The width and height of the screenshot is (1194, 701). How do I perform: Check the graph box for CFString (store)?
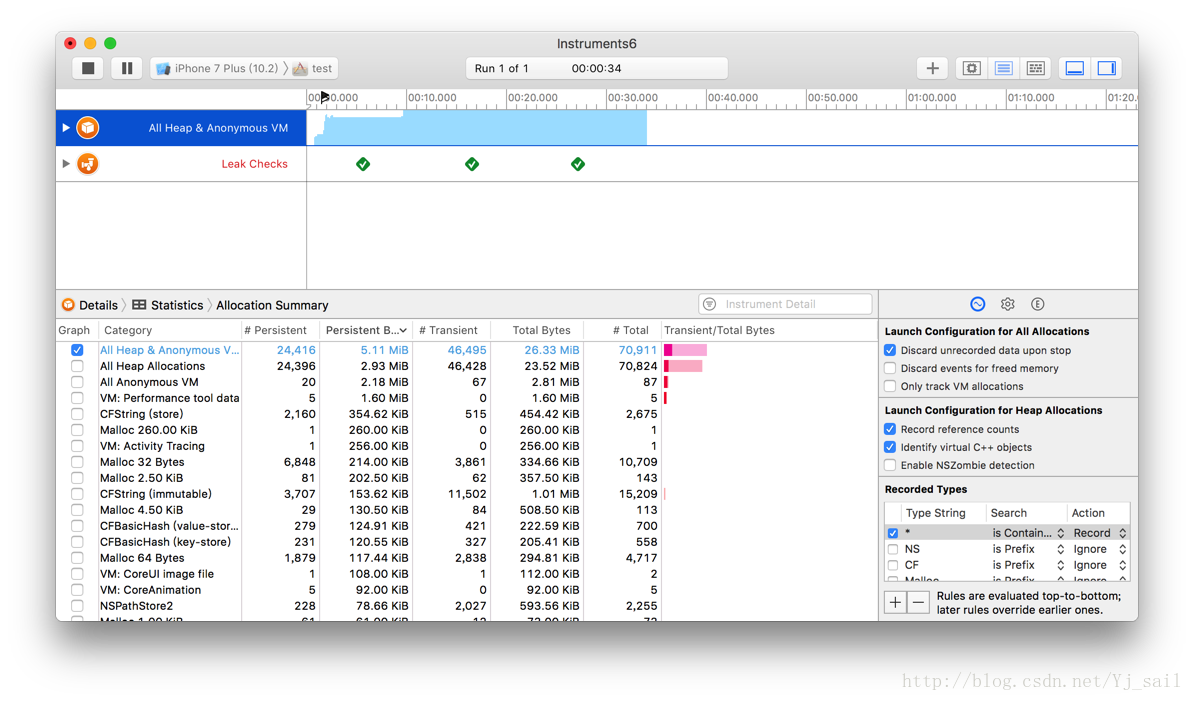(x=77, y=414)
